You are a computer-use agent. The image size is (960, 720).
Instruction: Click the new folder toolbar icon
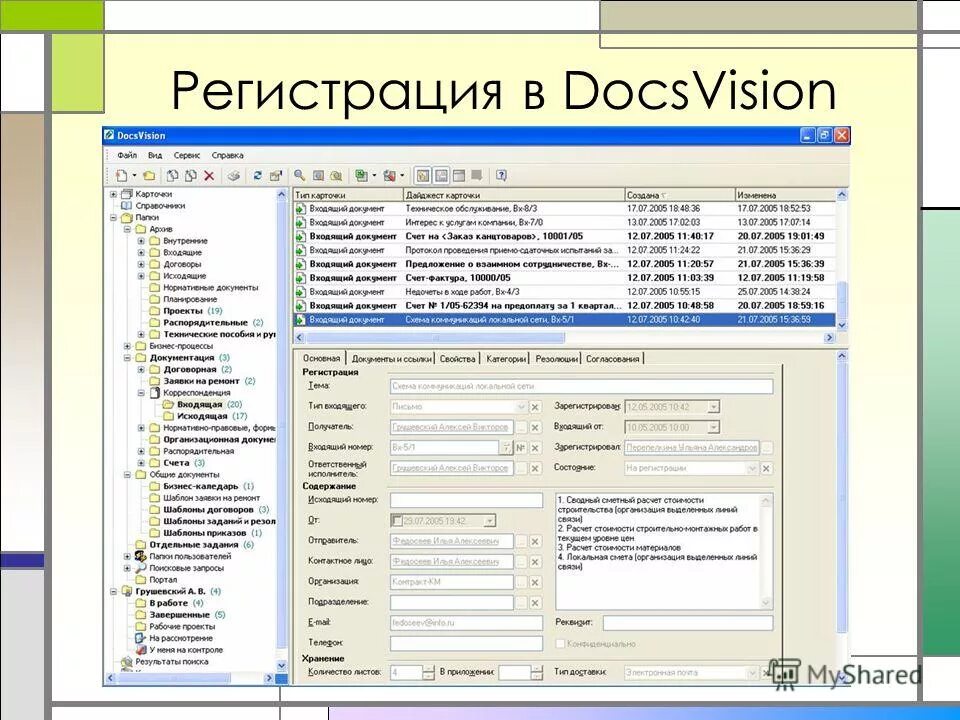point(149,176)
